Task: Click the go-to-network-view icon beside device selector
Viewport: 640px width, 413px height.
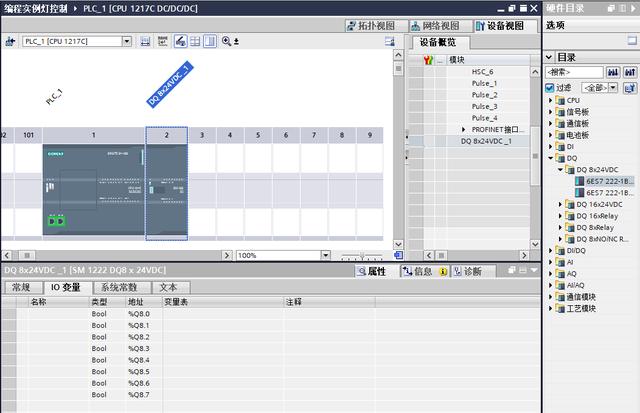Action: [x=10, y=41]
